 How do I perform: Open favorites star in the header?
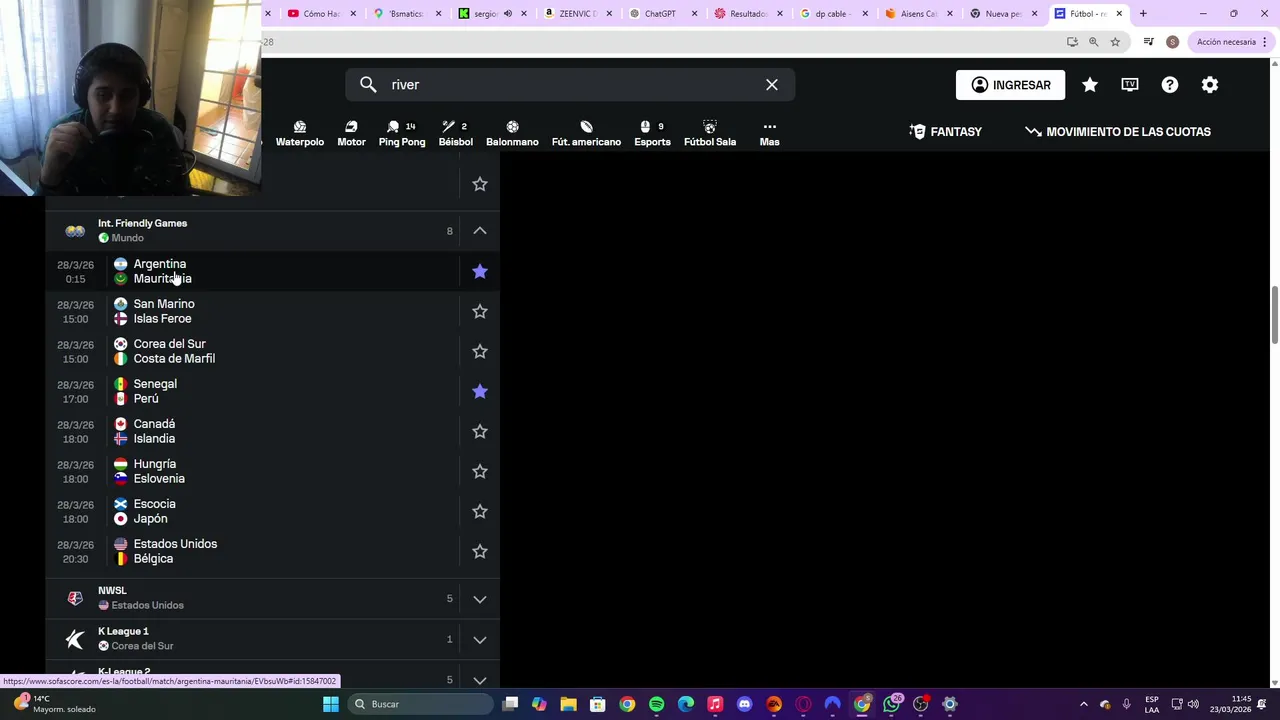point(1090,85)
